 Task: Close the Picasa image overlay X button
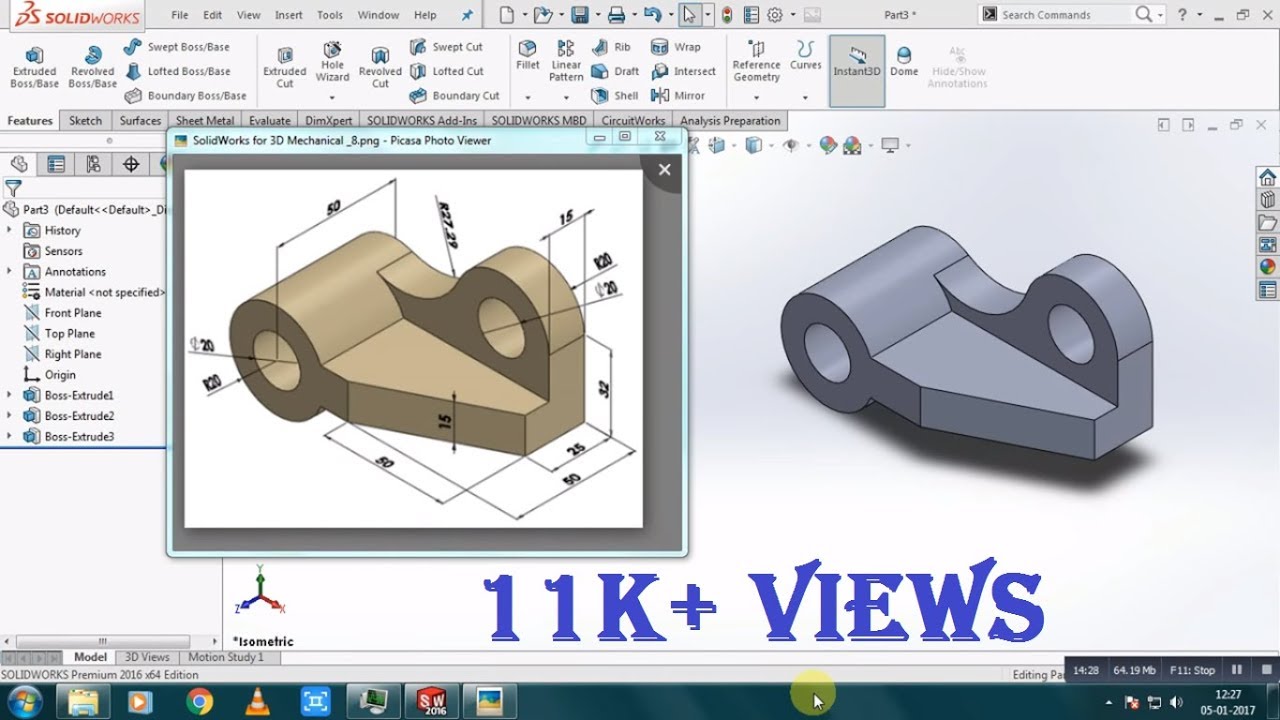664,170
